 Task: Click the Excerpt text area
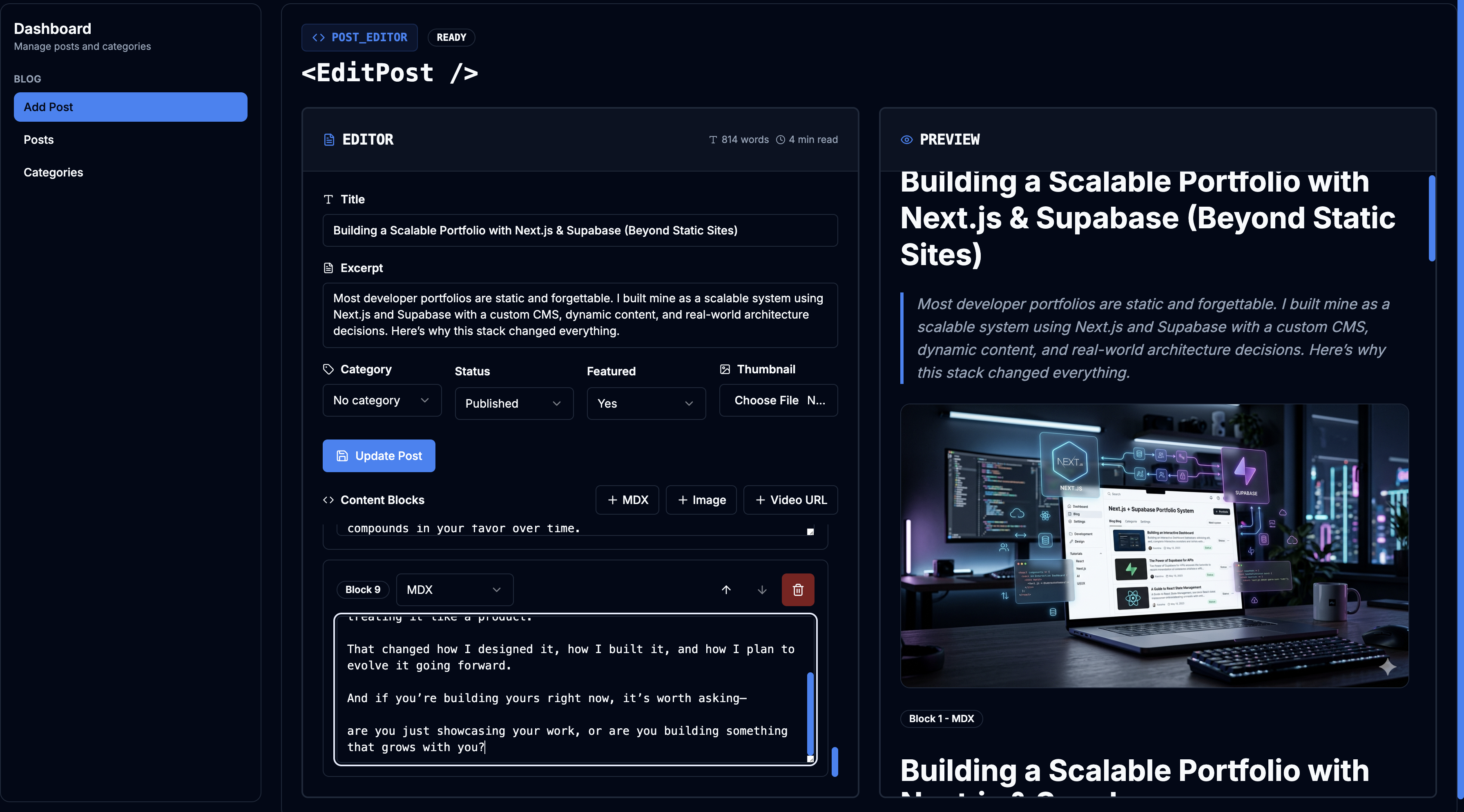580,315
